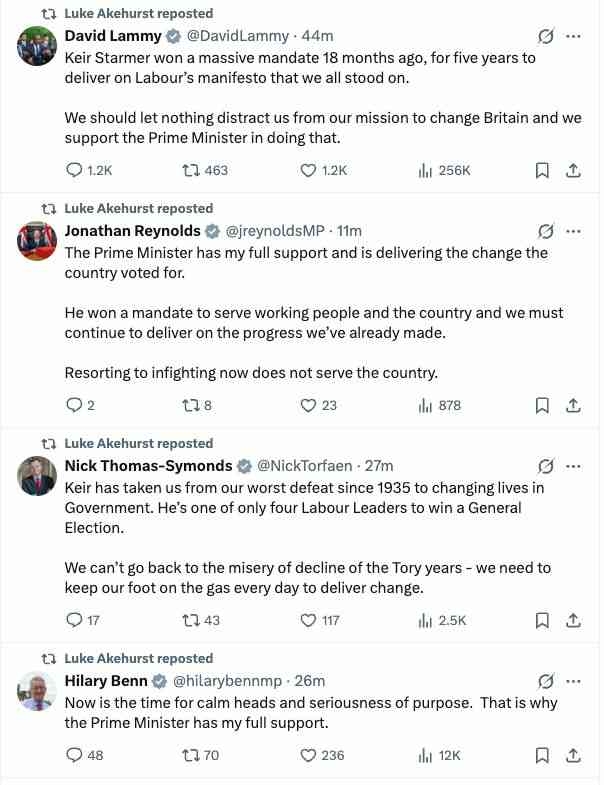Image resolution: width=604 pixels, height=785 pixels.
Task: Like David Lammy's post
Action: tap(309, 171)
